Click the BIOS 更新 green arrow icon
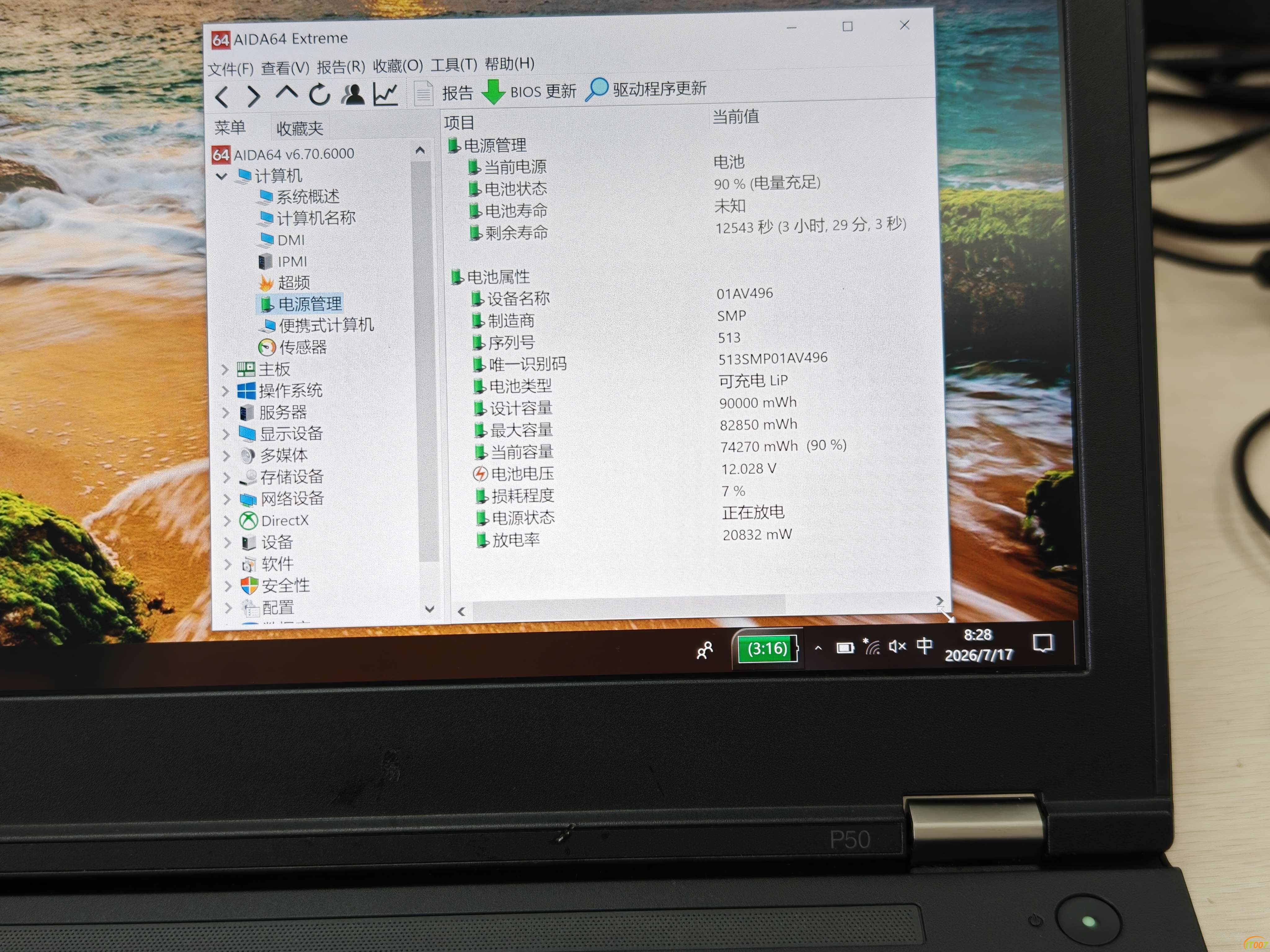This screenshot has height=952, width=1270. coord(493,92)
